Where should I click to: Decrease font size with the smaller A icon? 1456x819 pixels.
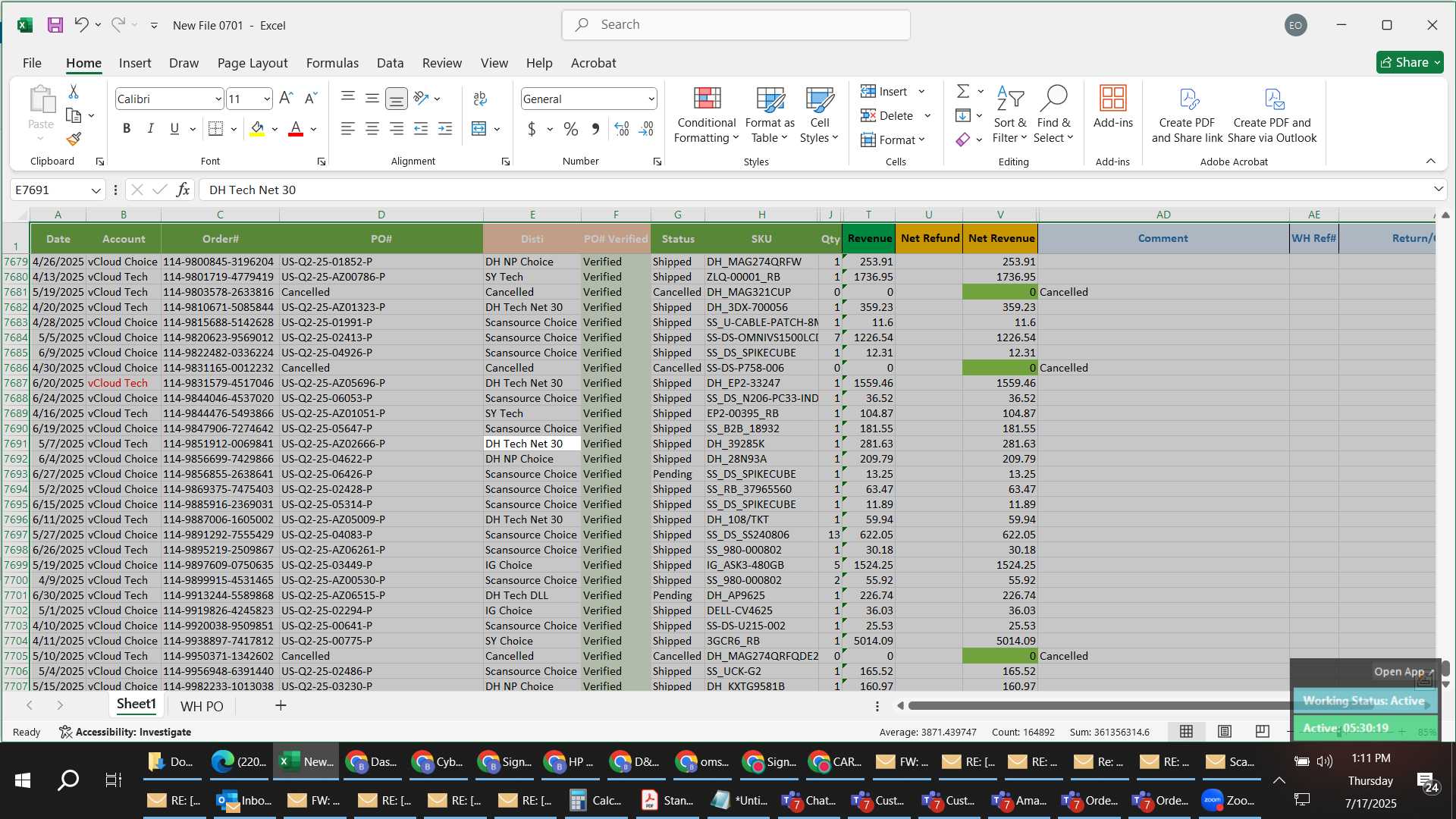point(311,99)
